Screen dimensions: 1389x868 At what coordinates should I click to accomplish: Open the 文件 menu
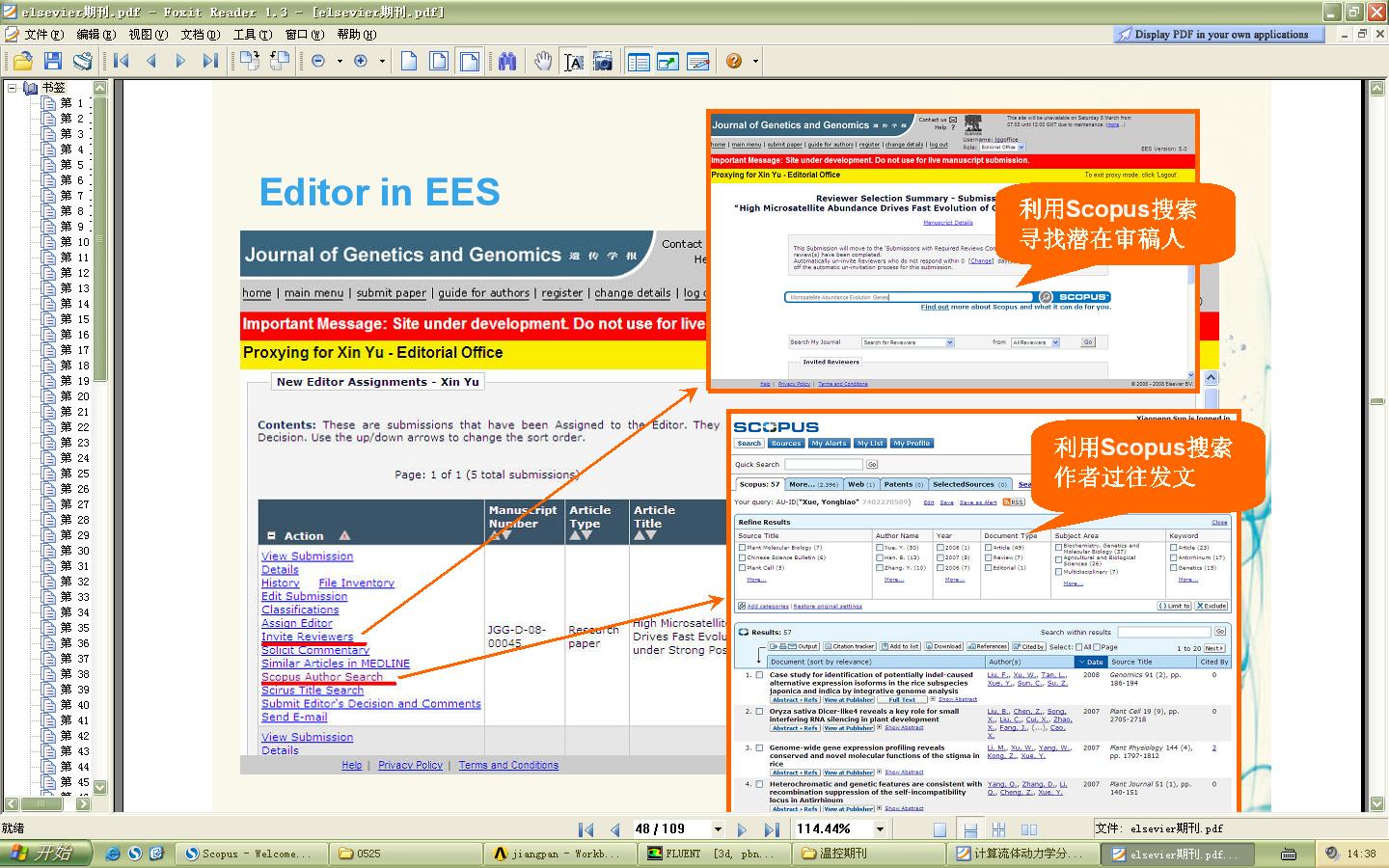(x=43, y=35)
